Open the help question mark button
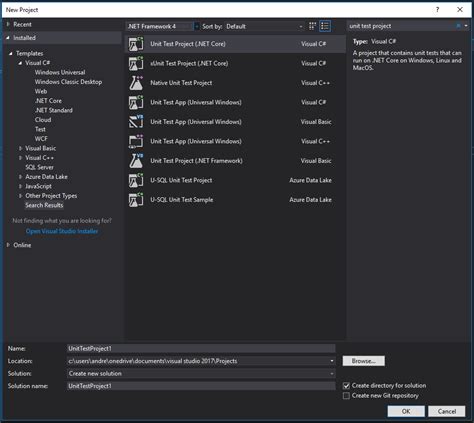 (x=438, y=10)
